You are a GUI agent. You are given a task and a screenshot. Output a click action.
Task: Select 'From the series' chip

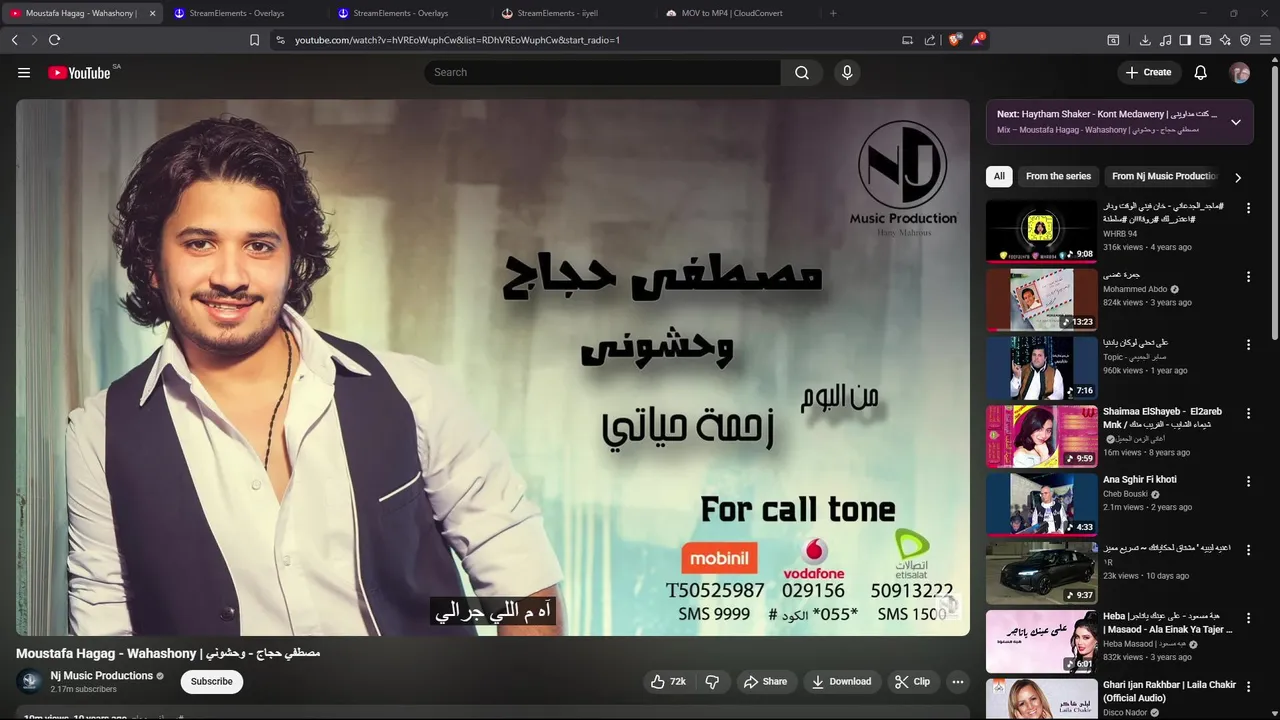(1058, 176)
